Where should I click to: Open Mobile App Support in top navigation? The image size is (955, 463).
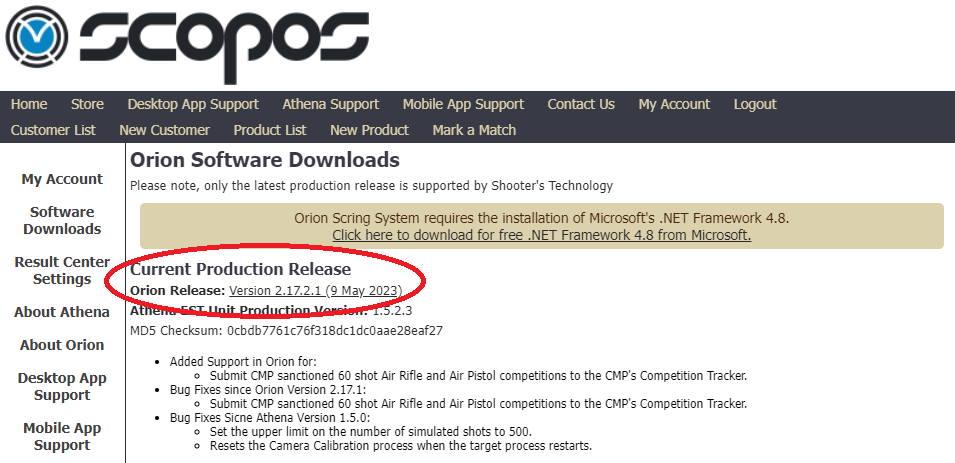pos(463,104)
